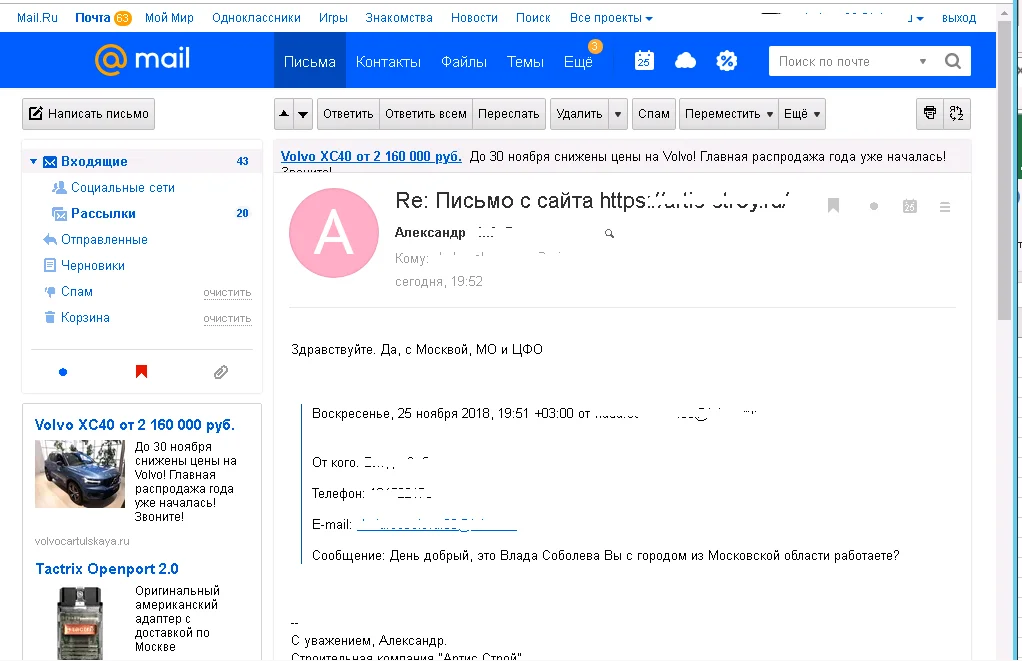Viewport: 1022px width, 661px height.
Task: Click очистить next to Корзина
Action: click(227, 319)
